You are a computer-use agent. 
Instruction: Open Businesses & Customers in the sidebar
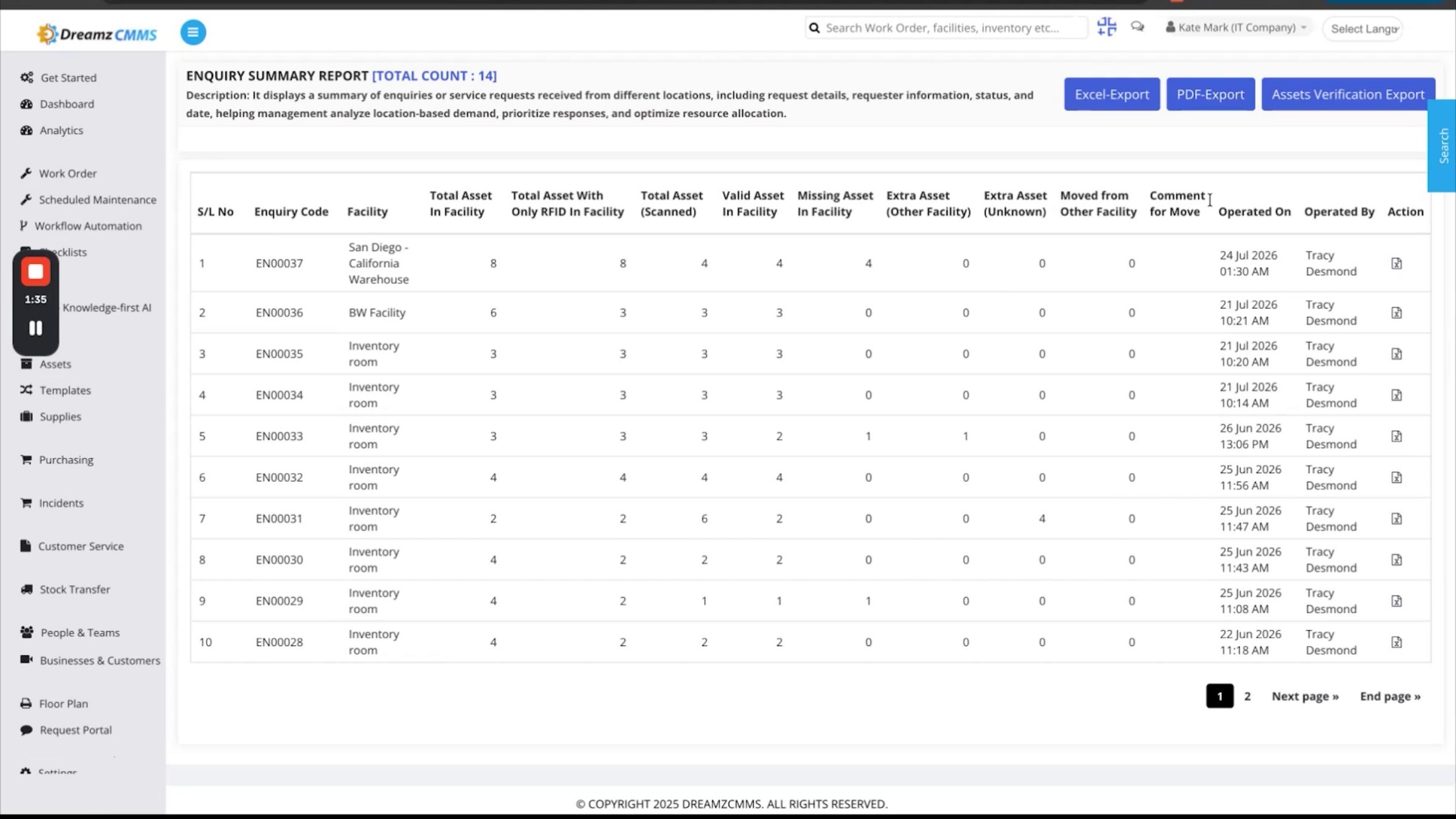click(x=100, y=660)
